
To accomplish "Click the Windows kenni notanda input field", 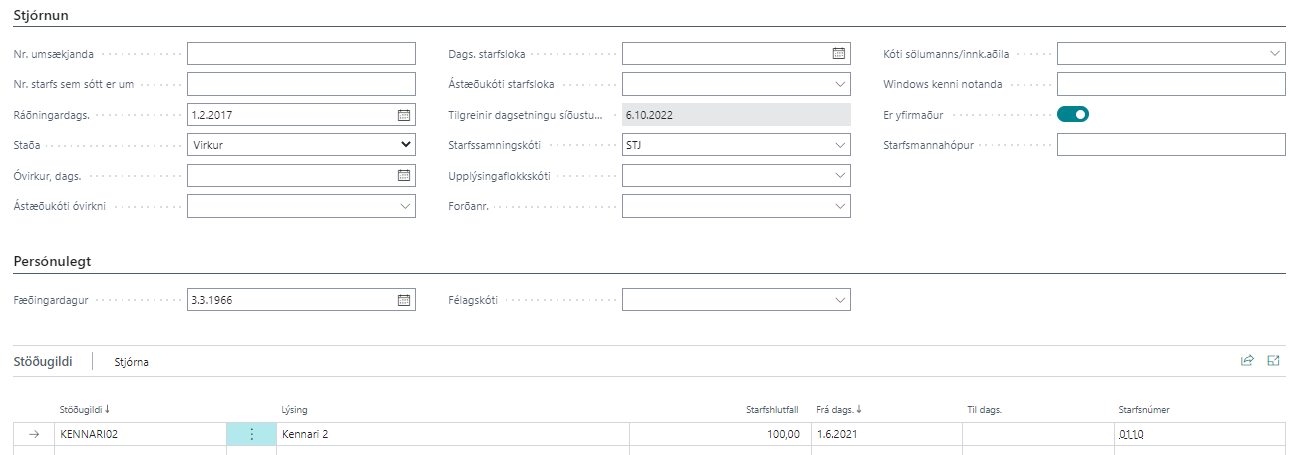I will [1170, 85].
